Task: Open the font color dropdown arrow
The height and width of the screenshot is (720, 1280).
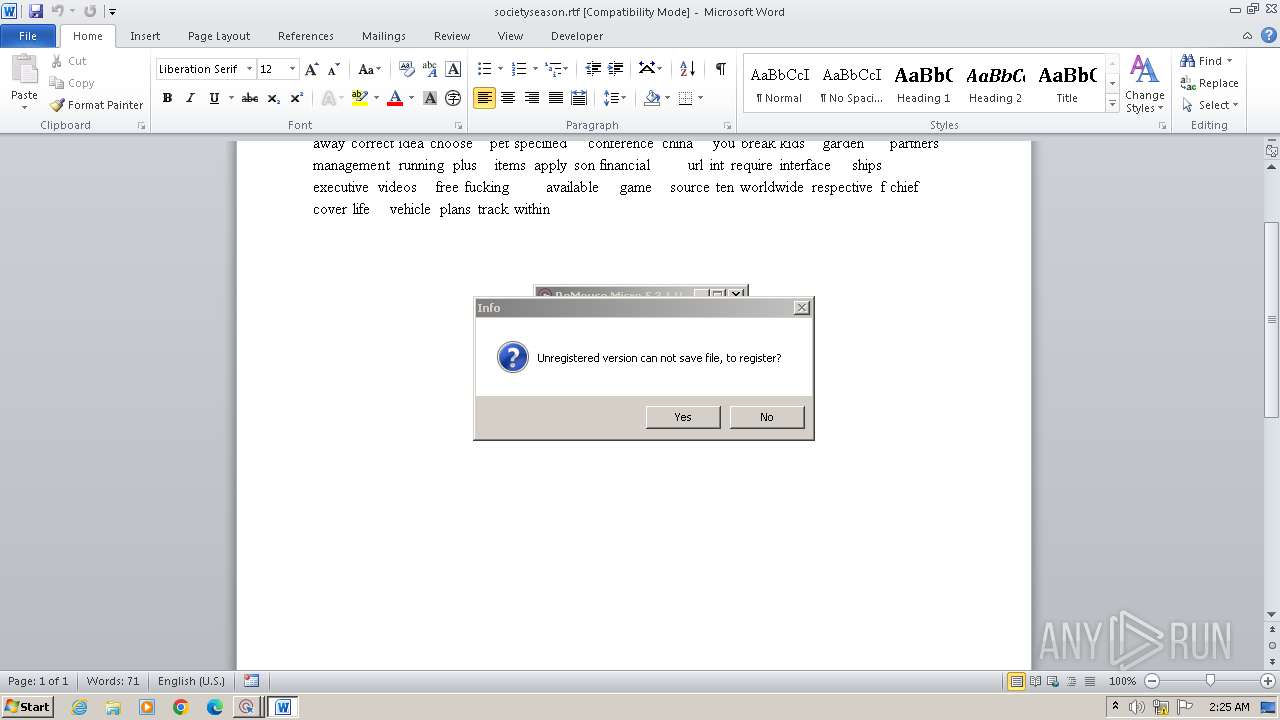Action: 411,98
